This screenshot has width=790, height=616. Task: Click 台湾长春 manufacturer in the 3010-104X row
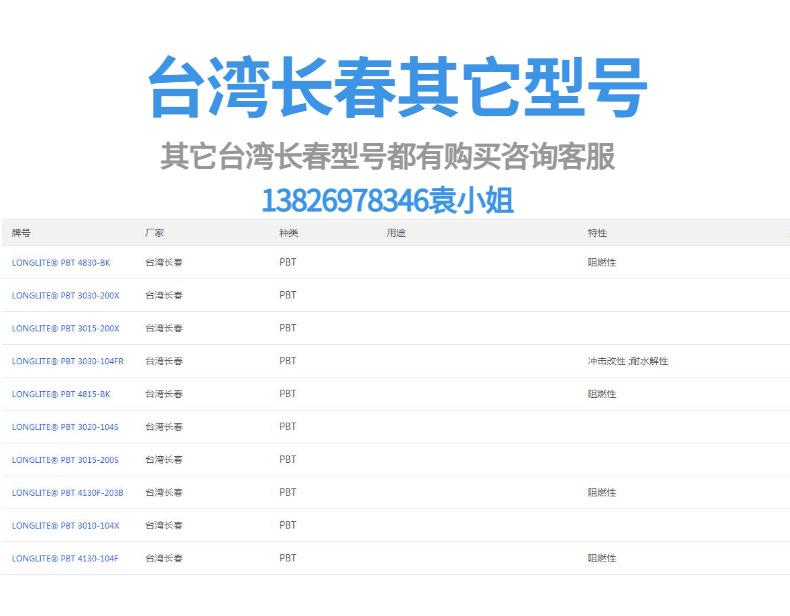coord(164,525)
